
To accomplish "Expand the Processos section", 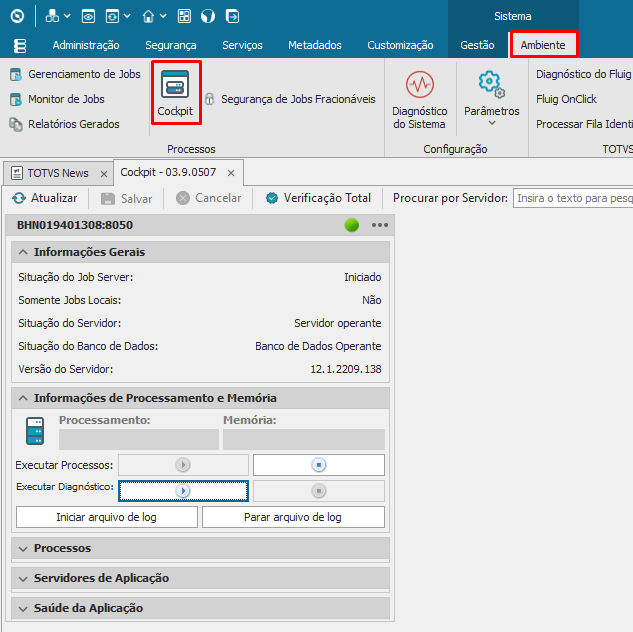I will 23,549.
